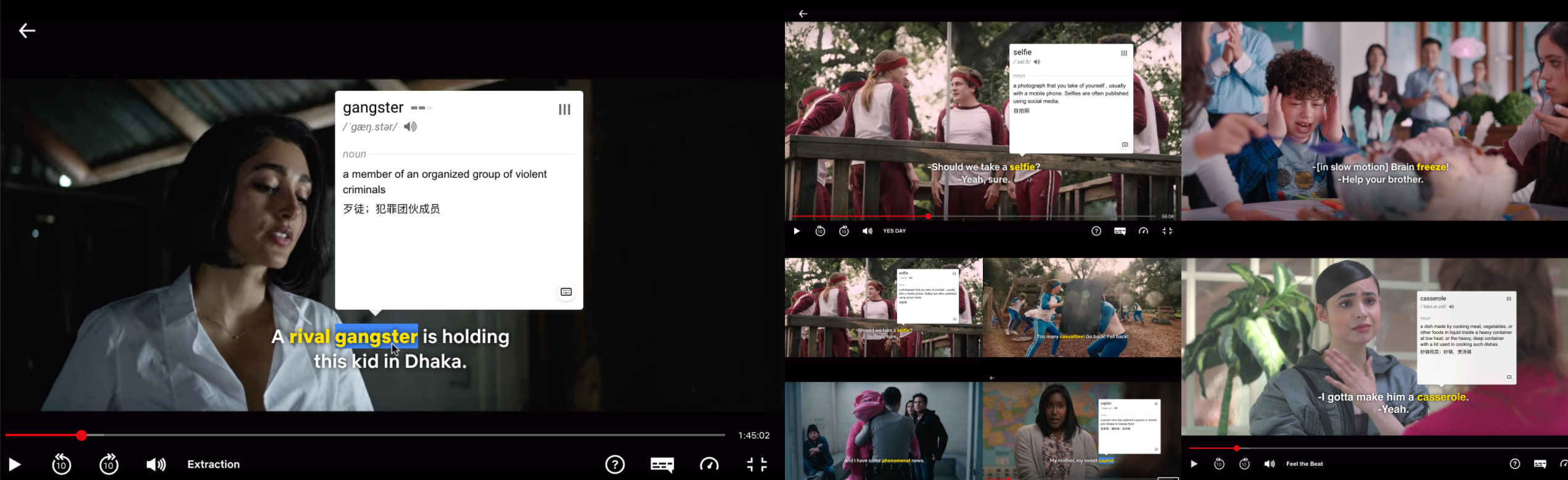The image size is (1568, 480).
Task: Play pronunciation audio for selfie
Action: click(x=1037, y=62)
